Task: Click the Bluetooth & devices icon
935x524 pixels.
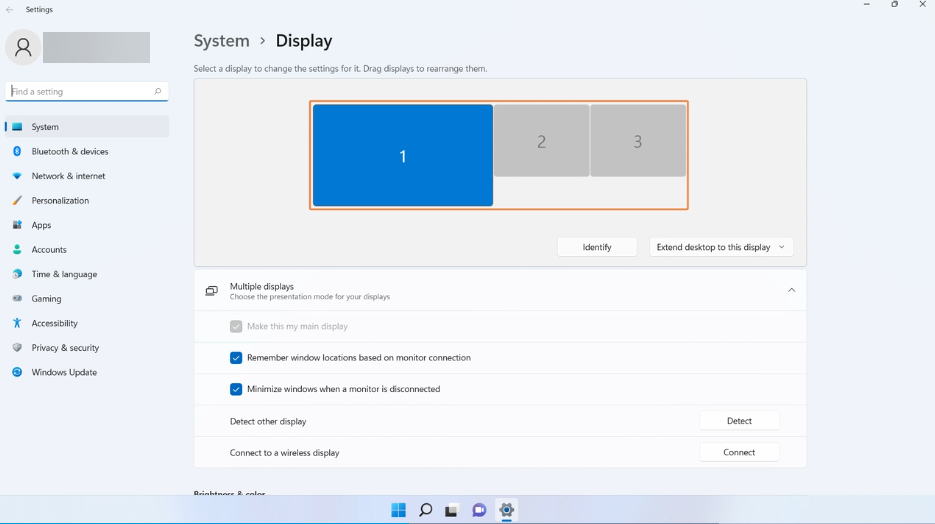Action: 17,151
